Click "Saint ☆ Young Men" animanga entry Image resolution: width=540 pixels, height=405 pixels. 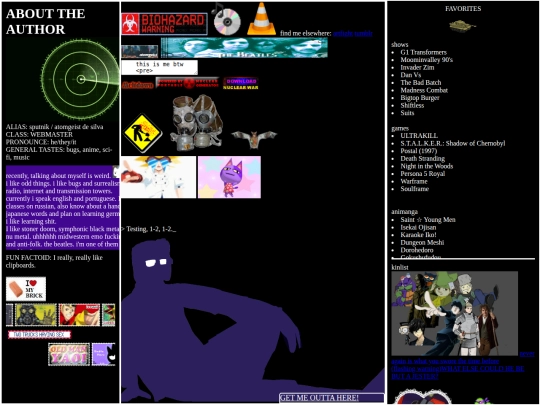[428, 220]
